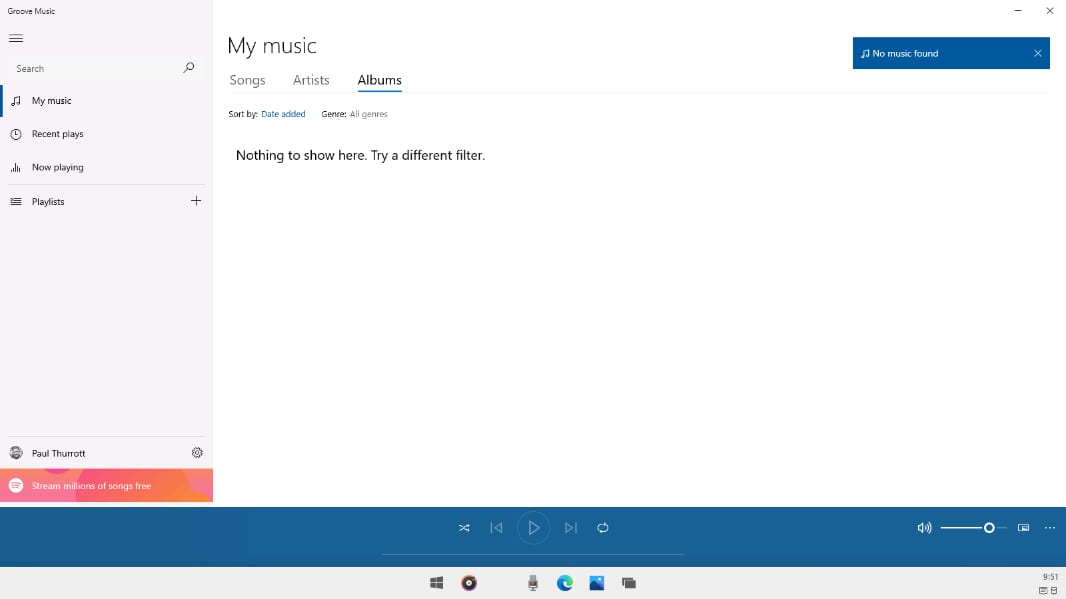Screen dimensions: 1066x599
Task: Open Recent plays in sidebar
Action: (57, 134)
